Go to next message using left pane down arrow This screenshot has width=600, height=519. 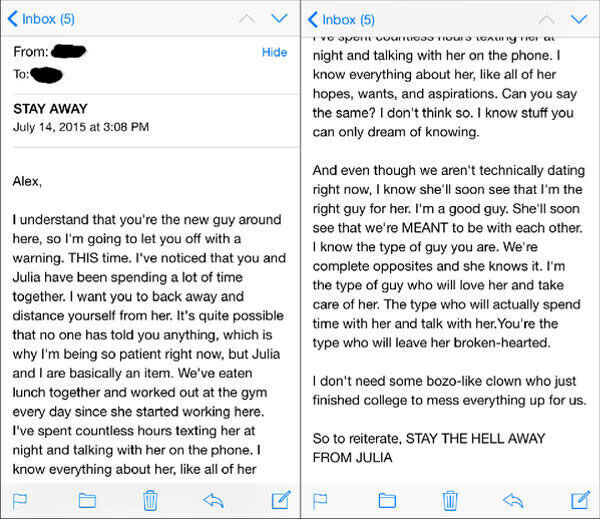(x=279, y=18)
